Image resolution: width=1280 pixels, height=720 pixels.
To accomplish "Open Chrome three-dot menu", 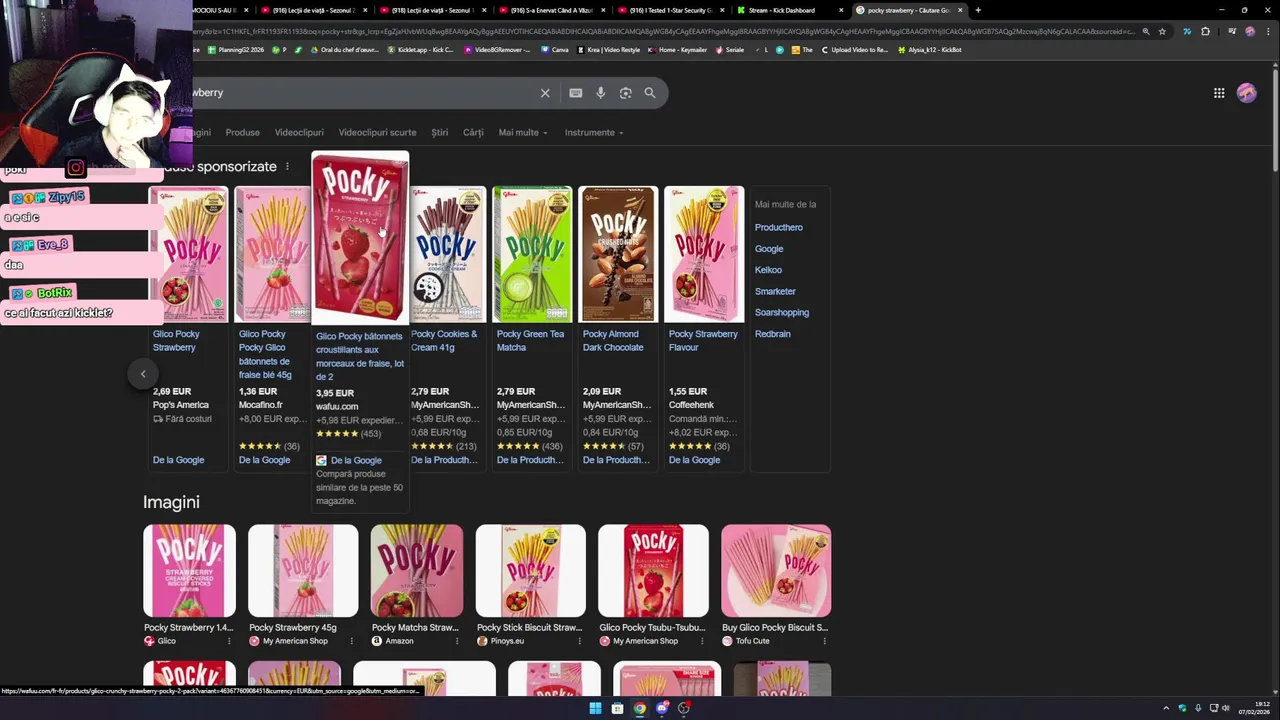I will pyautogui.click(x=1268, y=31).
